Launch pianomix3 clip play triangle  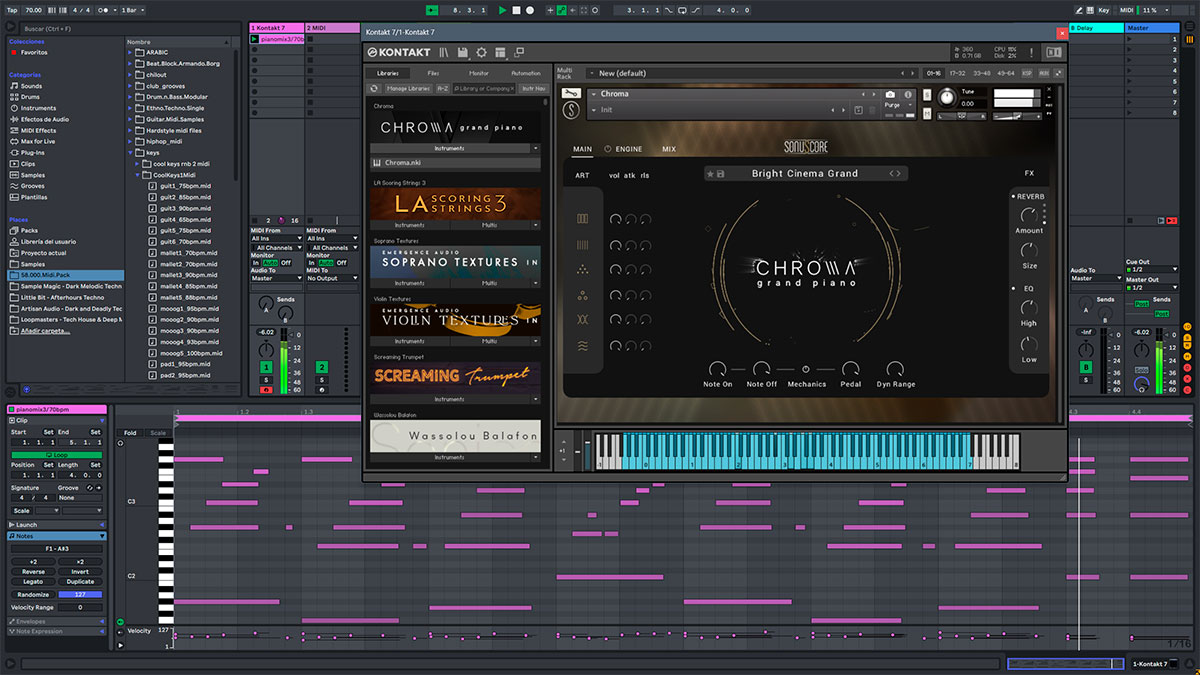pyautogui.click(x=255, y=39)
